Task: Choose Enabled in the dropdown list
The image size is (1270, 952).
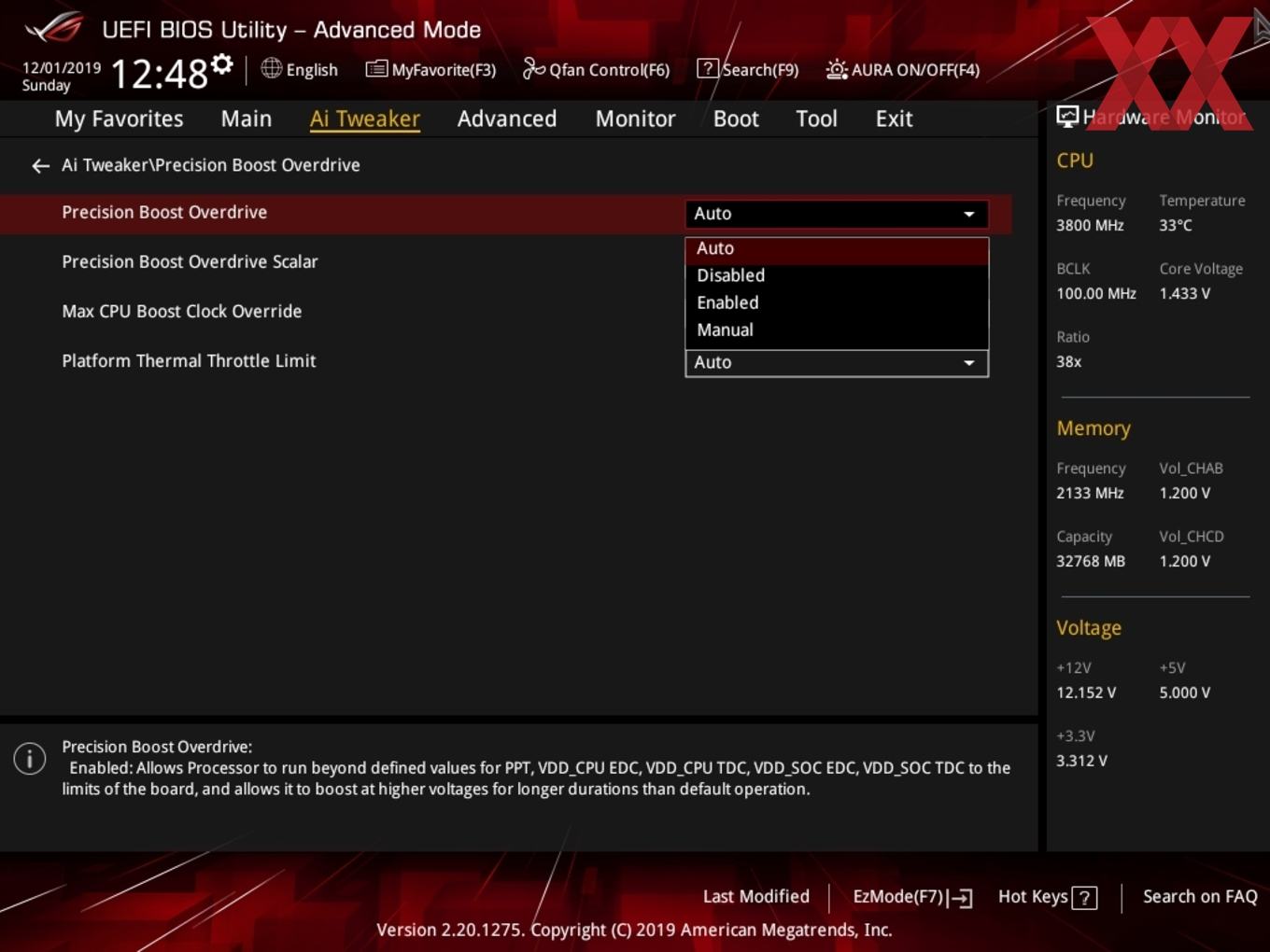Action: point(837,303)
